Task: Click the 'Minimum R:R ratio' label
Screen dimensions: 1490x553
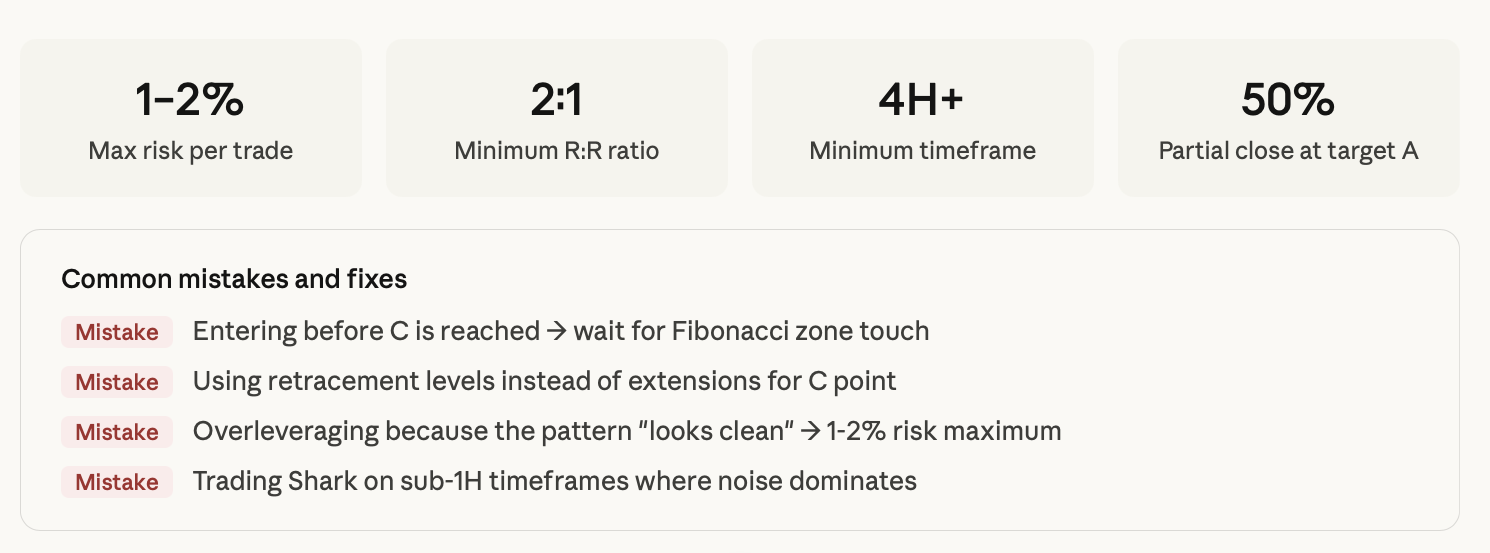Action: tap(557, 151)
